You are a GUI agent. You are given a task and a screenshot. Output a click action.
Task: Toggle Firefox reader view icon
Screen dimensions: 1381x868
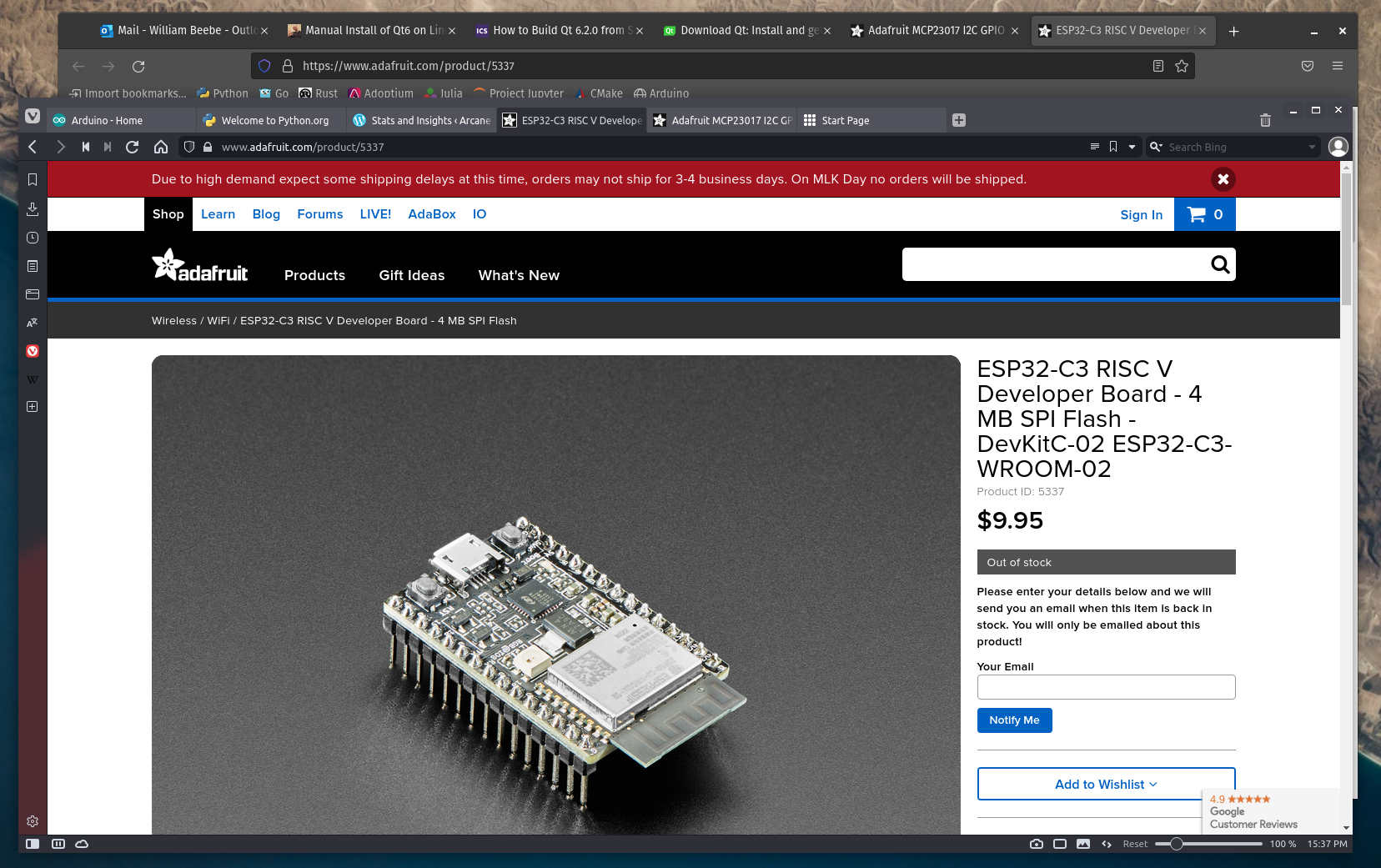(x=1158, y=66)
